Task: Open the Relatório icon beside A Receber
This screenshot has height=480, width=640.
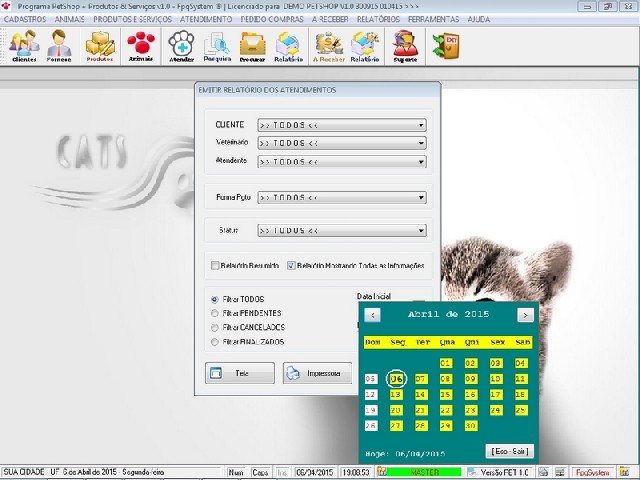Action: [364, 46]
